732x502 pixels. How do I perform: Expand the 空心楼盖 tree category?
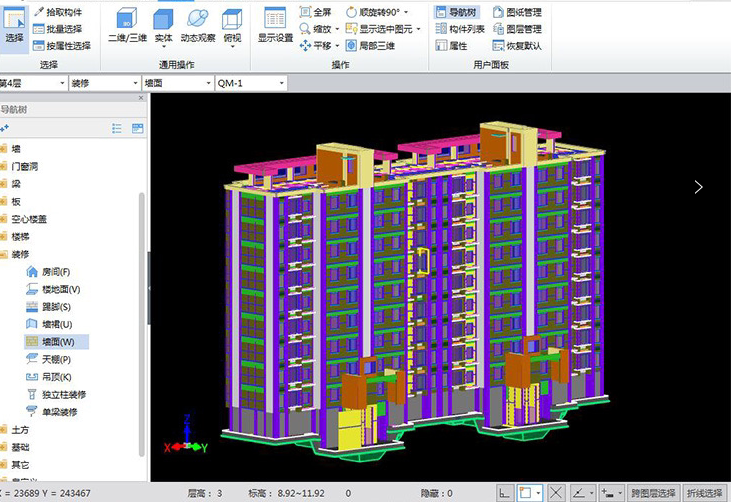(x=4, y=219)
